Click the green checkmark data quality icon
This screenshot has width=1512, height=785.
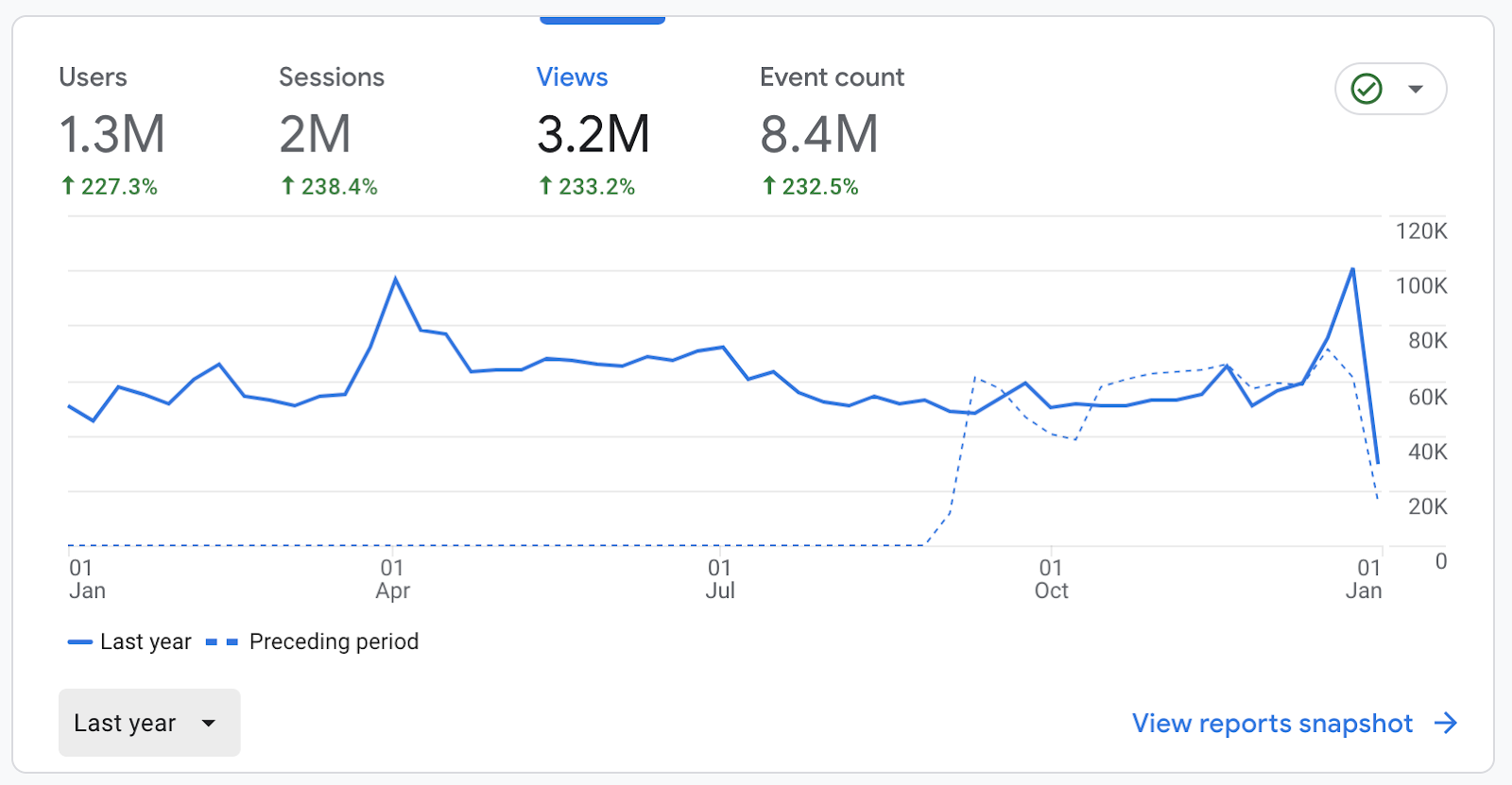[1366, 89]
